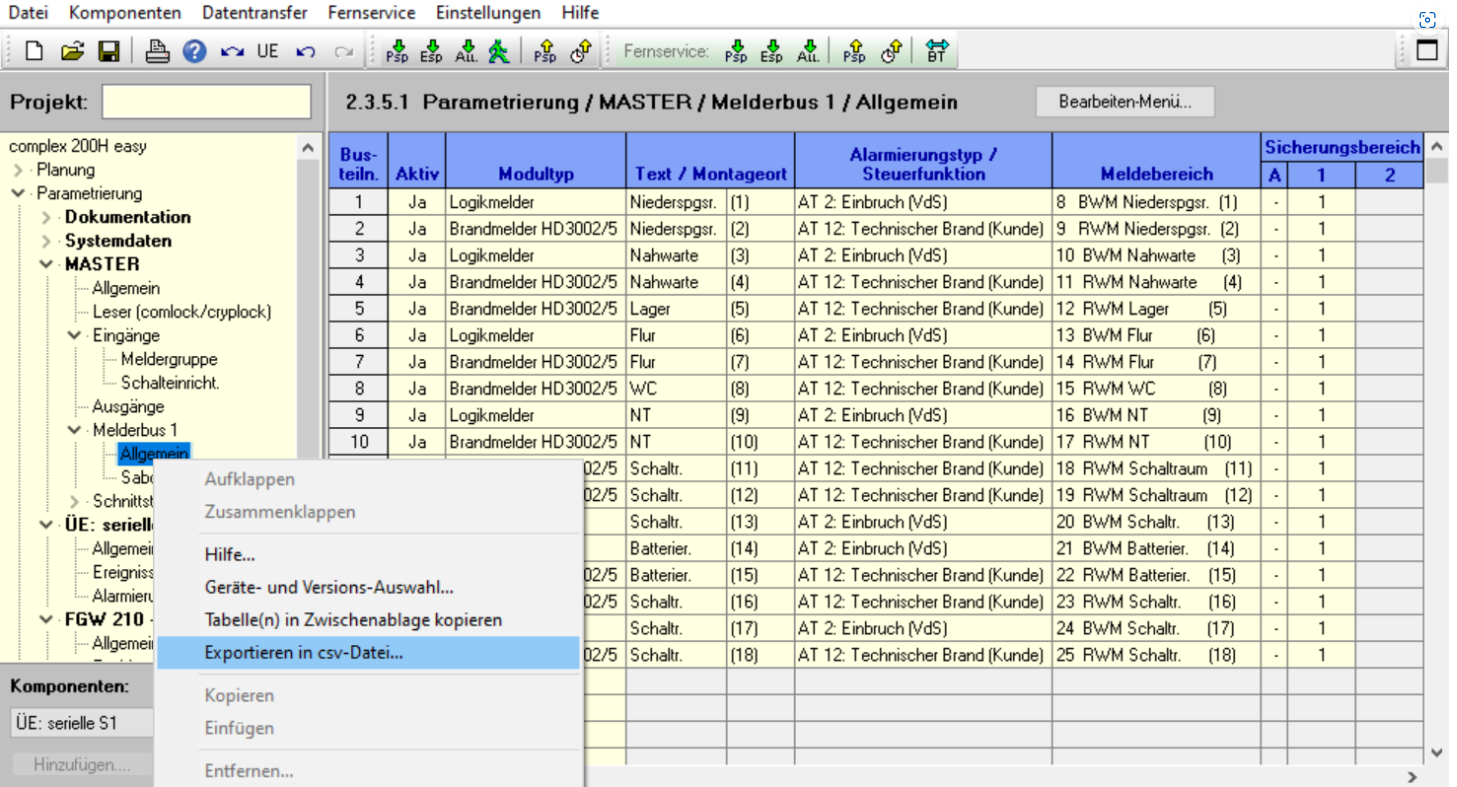Expand the Systemdaten tree node
The height and width of the screenshot is (787, 1457).
[47, 241]
